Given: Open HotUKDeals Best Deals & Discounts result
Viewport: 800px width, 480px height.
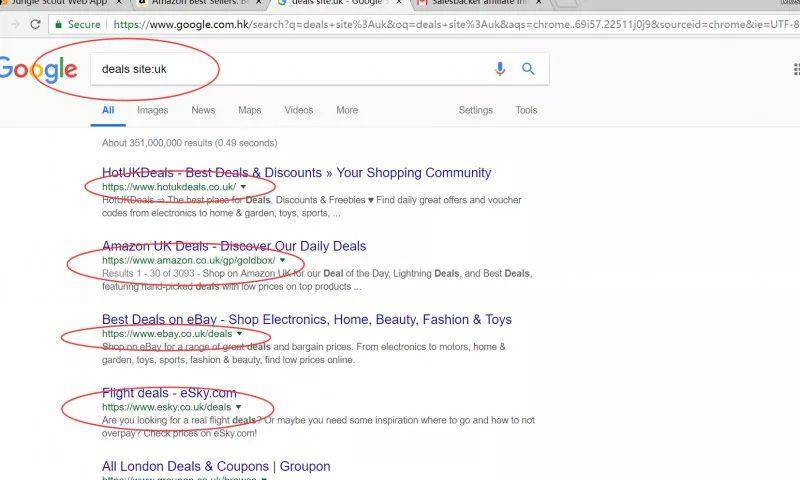Looking at the screenshot, I should tap(296, 173).
